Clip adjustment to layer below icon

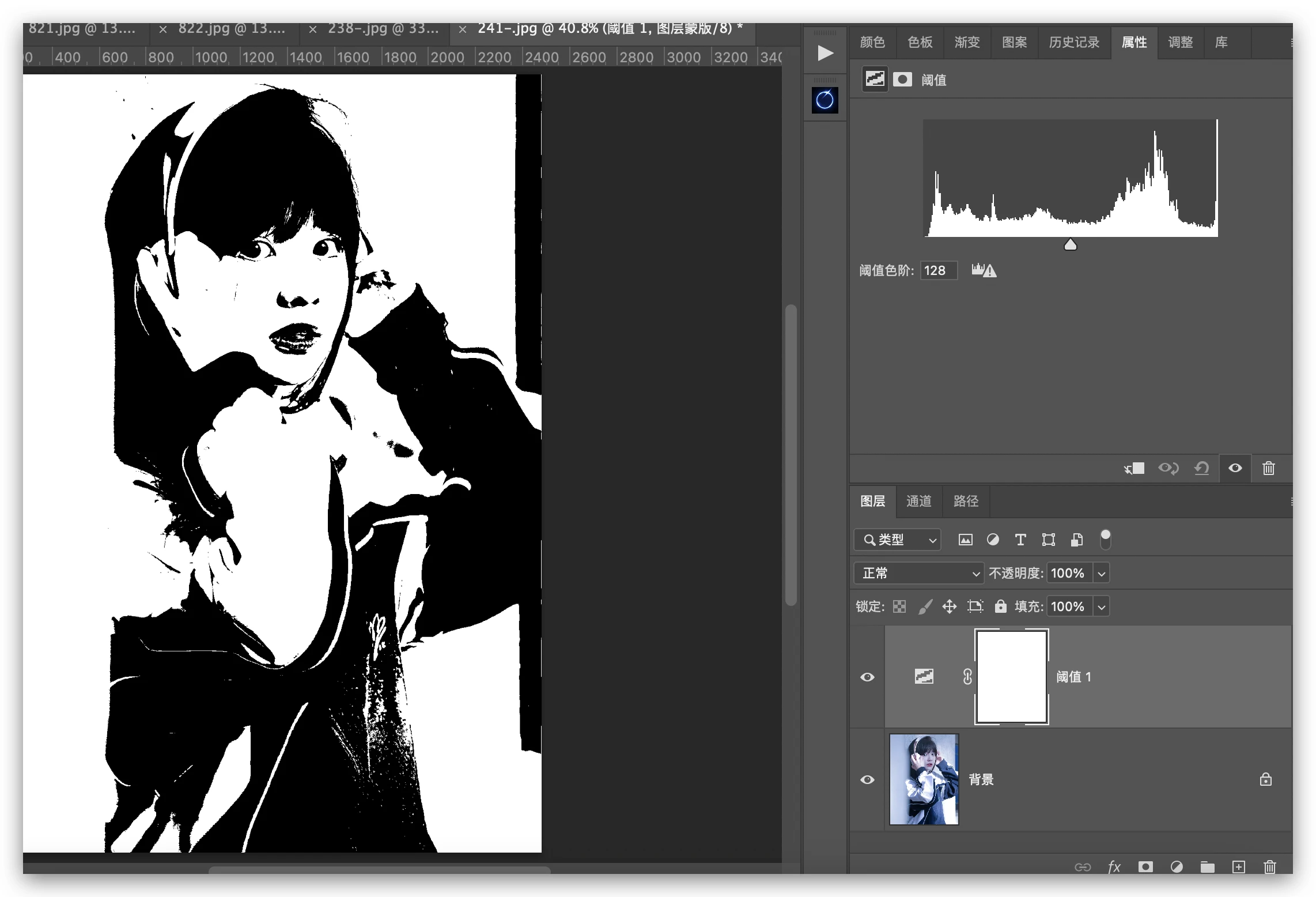coord(1134,468)
